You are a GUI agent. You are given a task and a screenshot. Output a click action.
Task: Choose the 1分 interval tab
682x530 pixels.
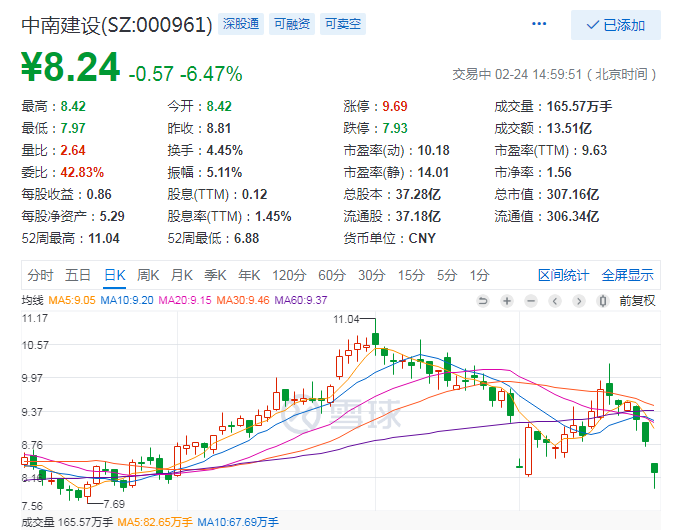tap(480, 275)
